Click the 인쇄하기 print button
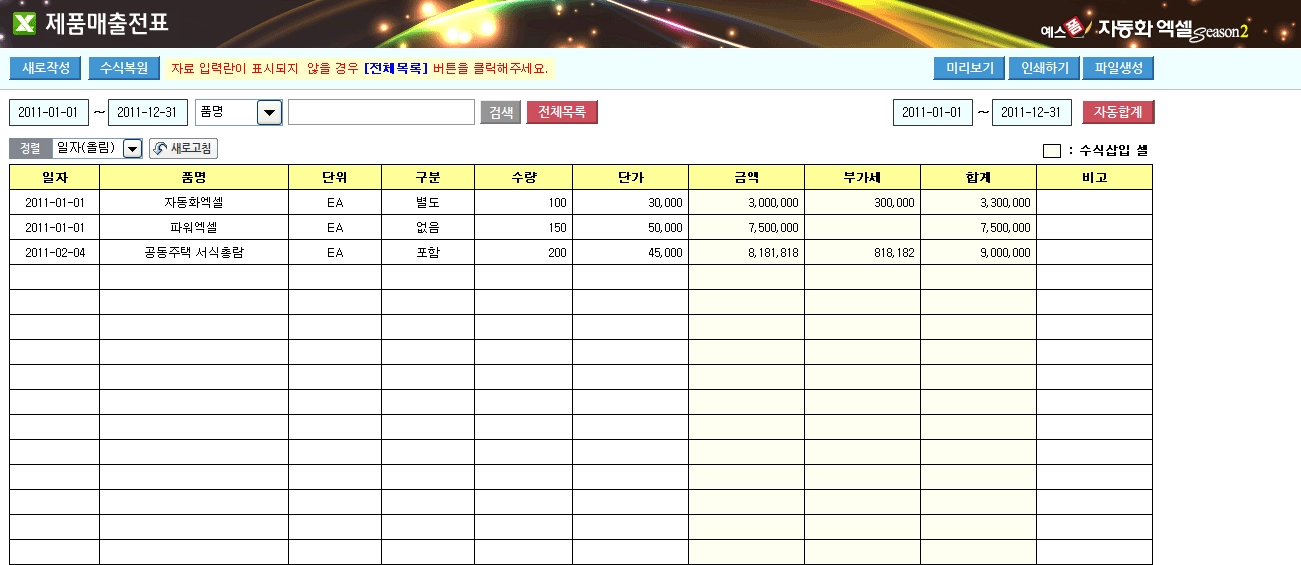Viewport: 1301px width, 565px height. pyautogui.click(x=1044, y=68)
